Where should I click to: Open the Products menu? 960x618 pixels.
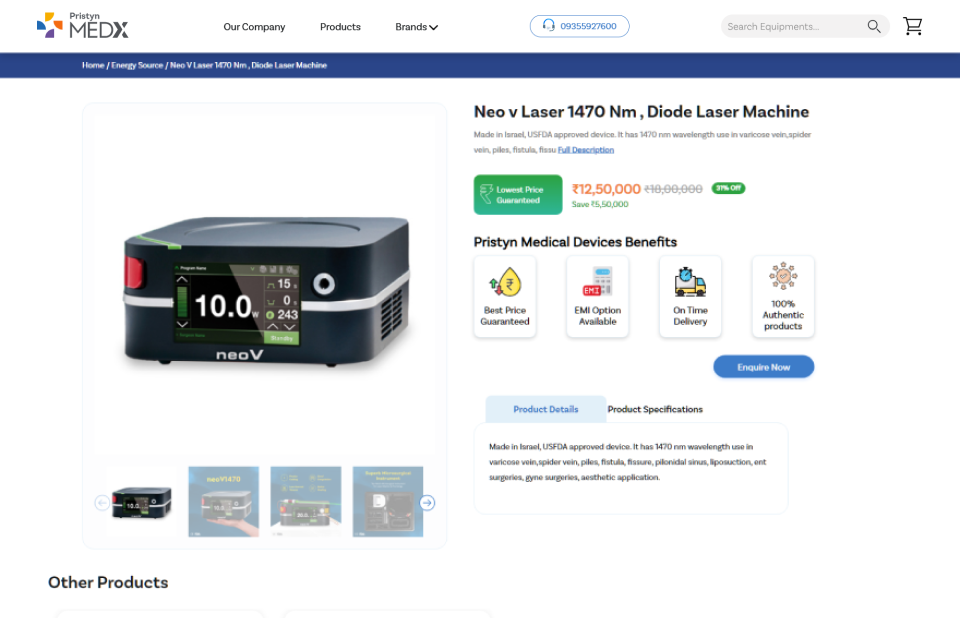340,27
